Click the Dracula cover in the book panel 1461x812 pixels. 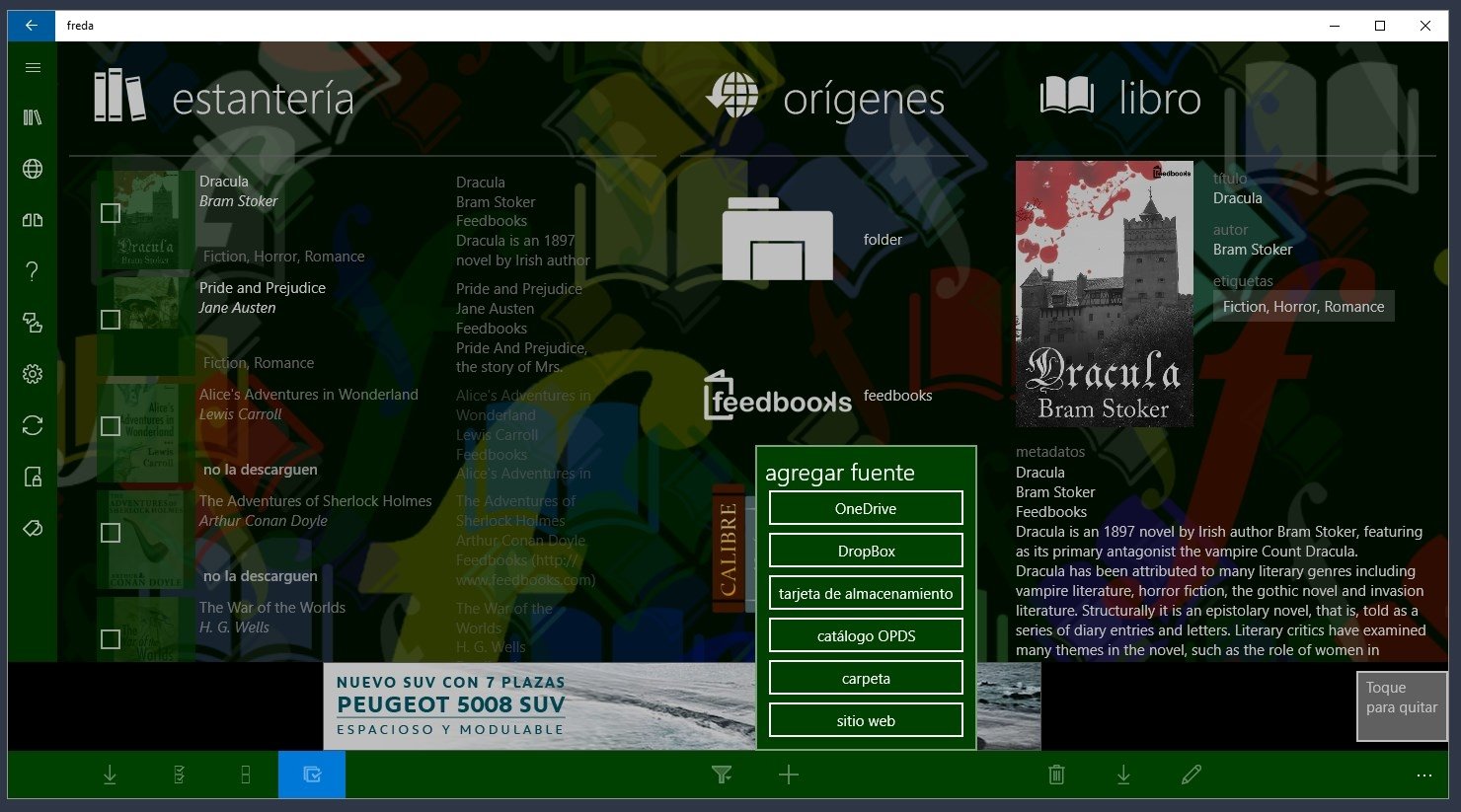coord(1105,294)
